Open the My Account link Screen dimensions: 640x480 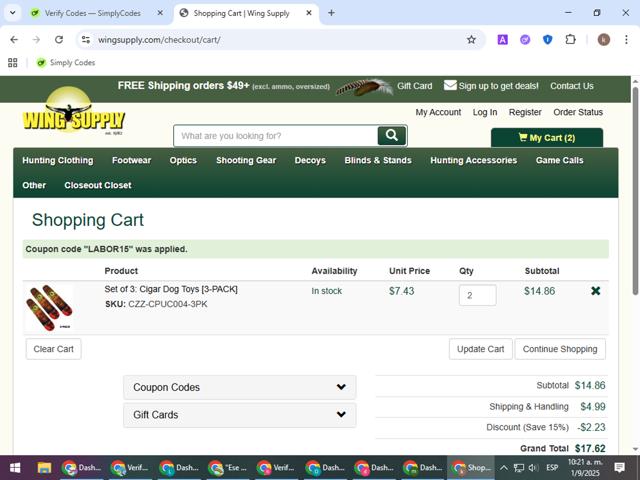tap(438, 112)
